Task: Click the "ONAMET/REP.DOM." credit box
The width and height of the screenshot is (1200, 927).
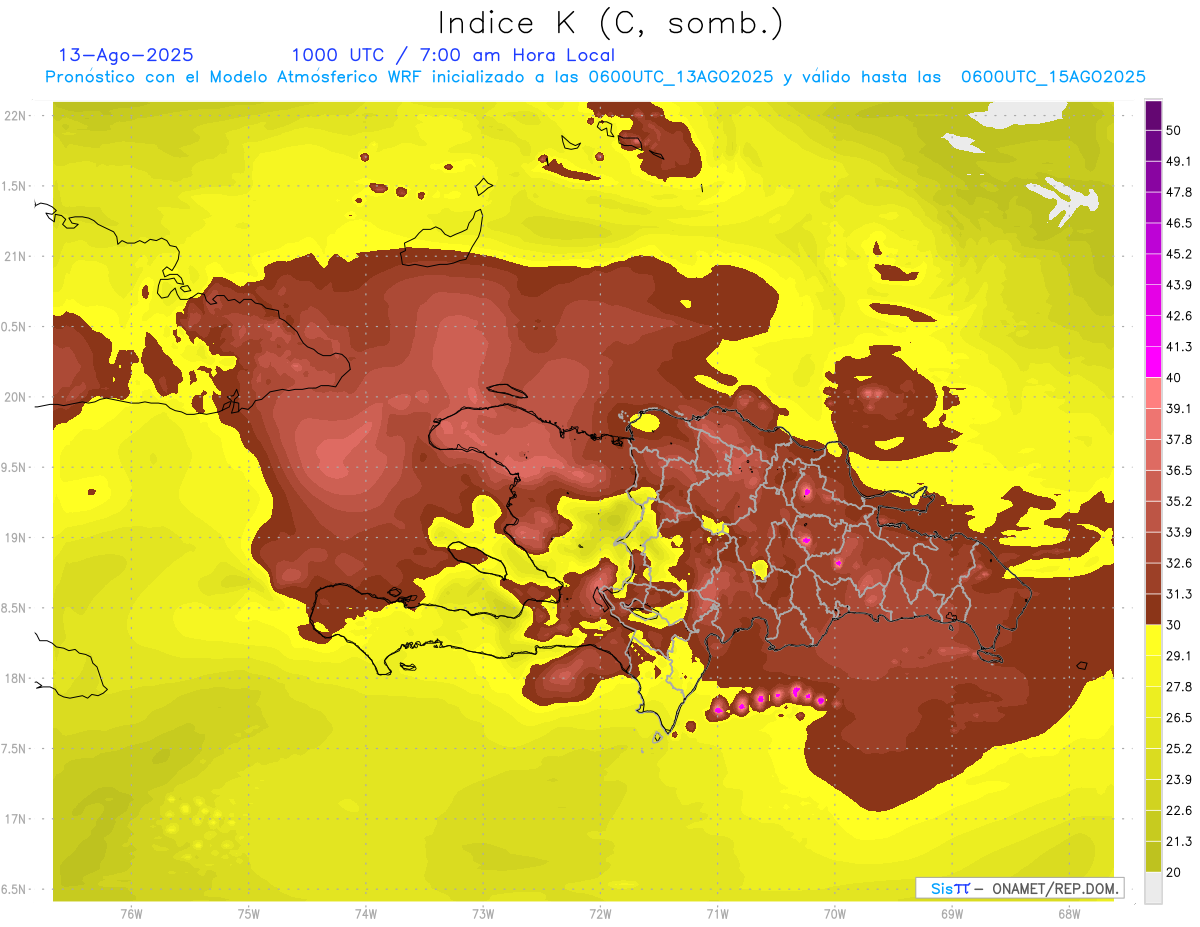Action: (x=1020, y=888)
